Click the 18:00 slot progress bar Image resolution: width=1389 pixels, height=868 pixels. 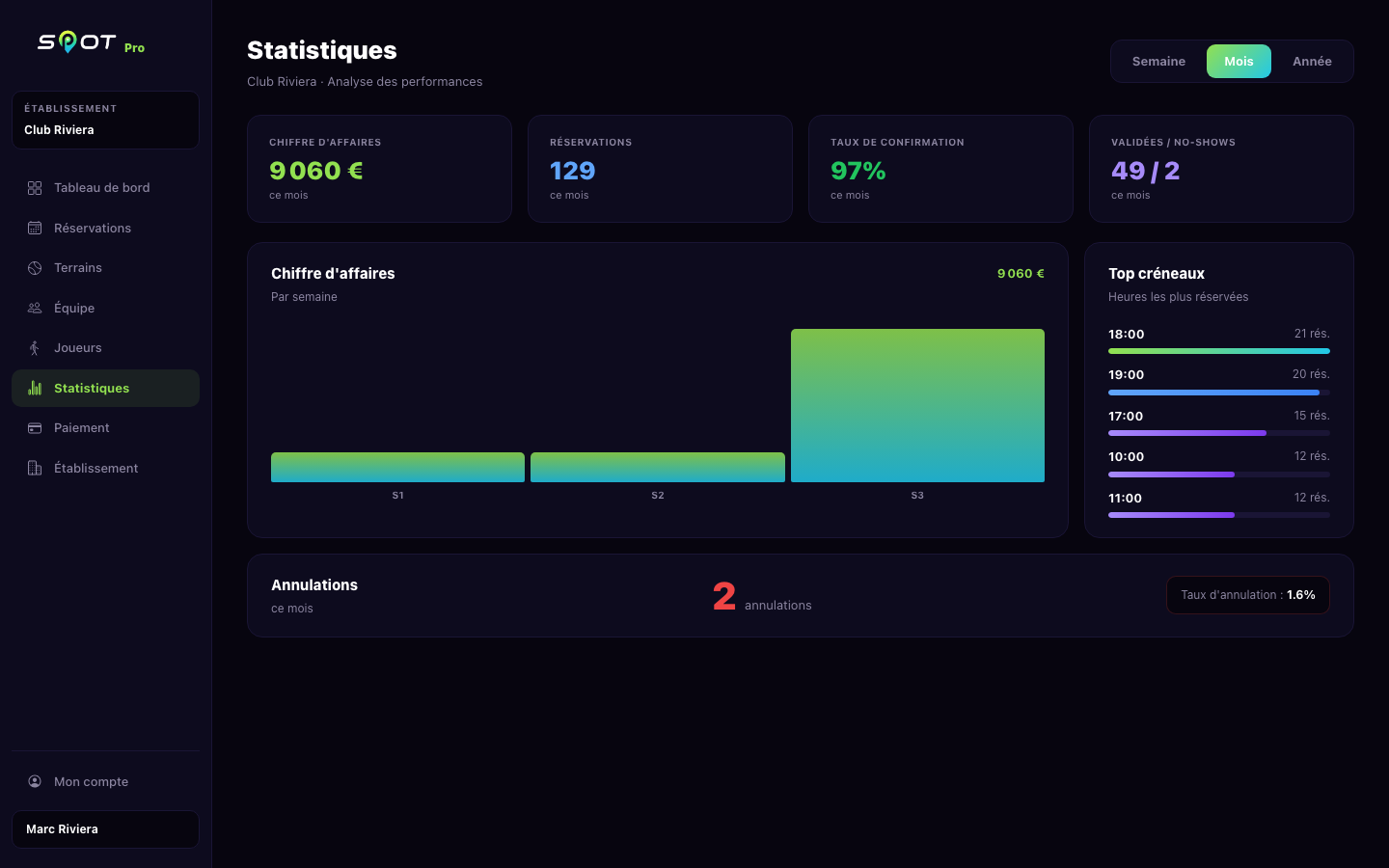(1219, 351)
